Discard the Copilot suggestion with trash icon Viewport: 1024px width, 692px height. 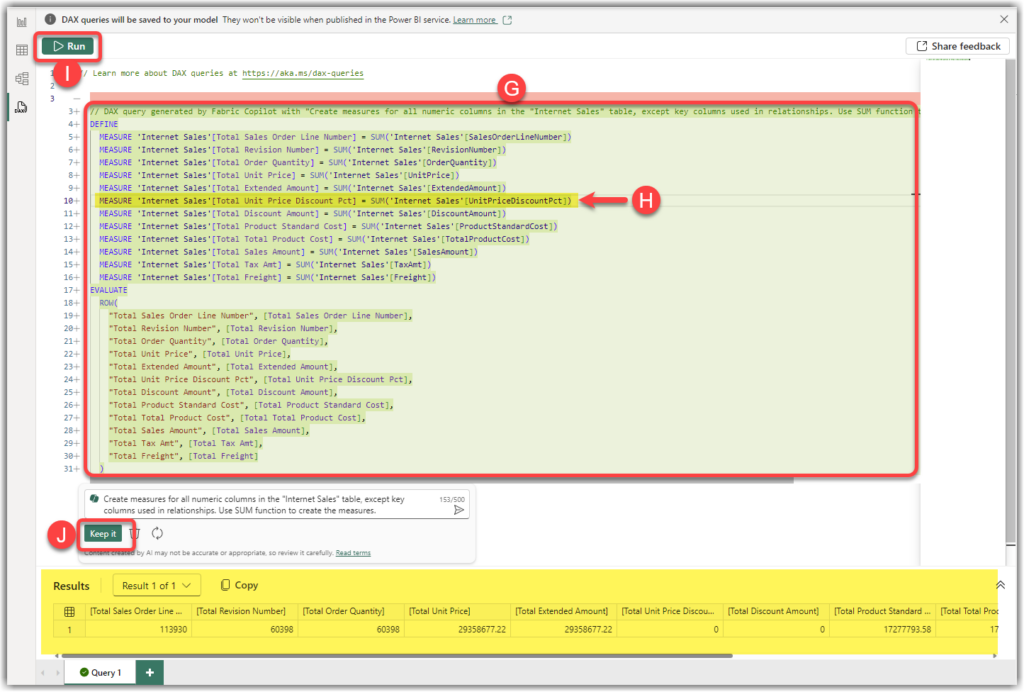135,534
